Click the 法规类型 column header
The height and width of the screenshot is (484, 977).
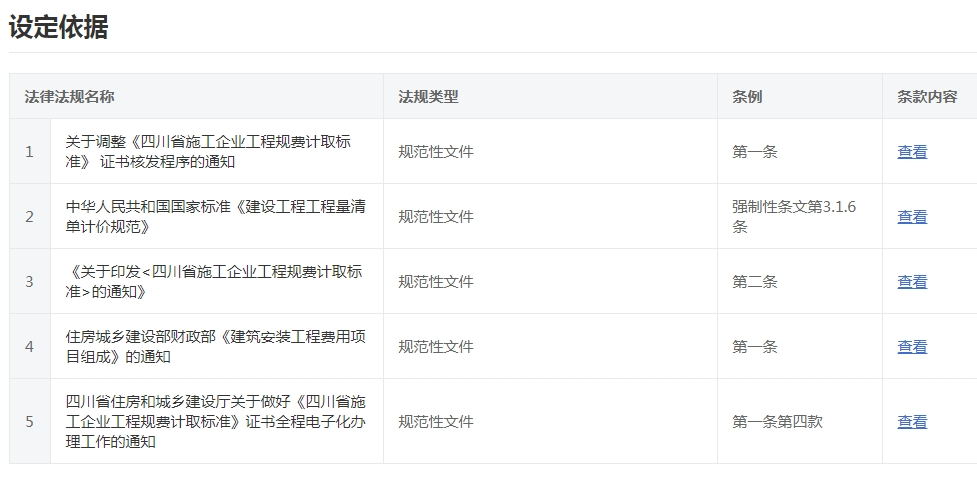click(428, 97)
